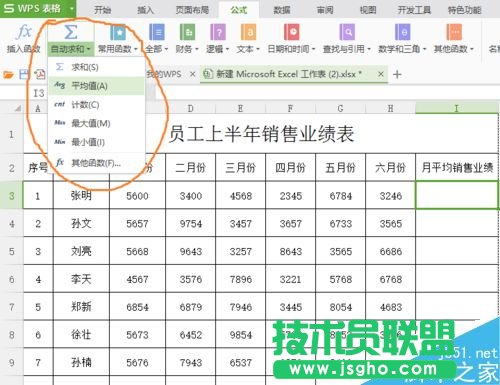The height and width of the screenshot is (385, 500).
Task: Switch to the 开始 ribbon tab
Action: pos(102,10)
